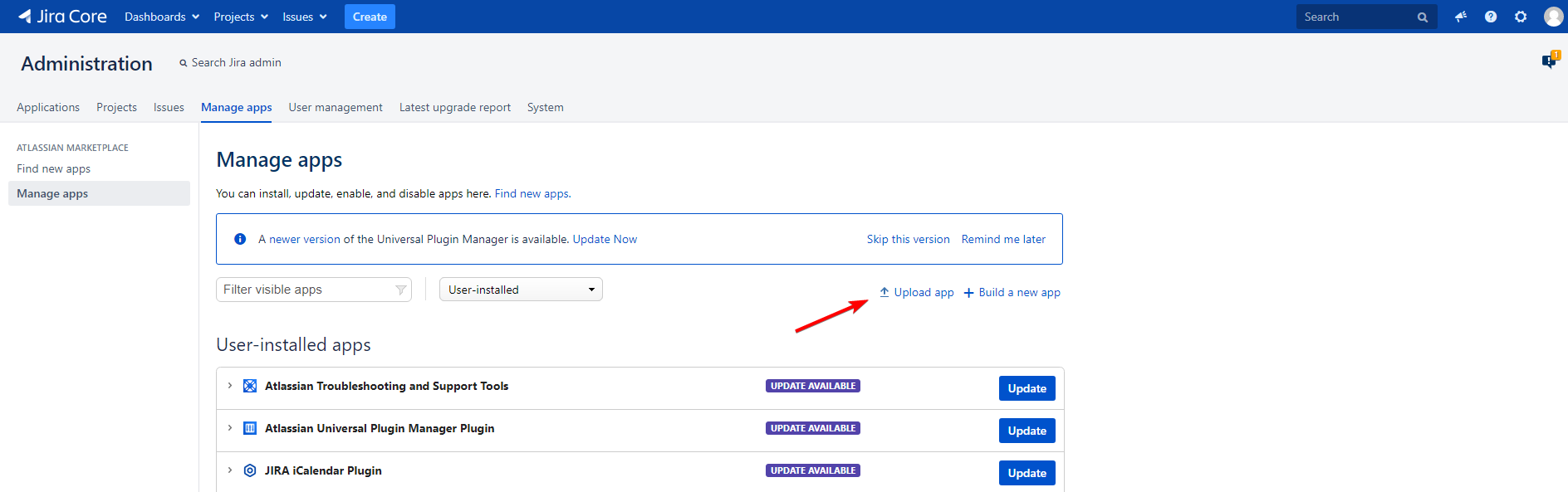1568x492 pixels.
Task: Click the JIRA iCalendar Plugin icon
Action: 250,470
